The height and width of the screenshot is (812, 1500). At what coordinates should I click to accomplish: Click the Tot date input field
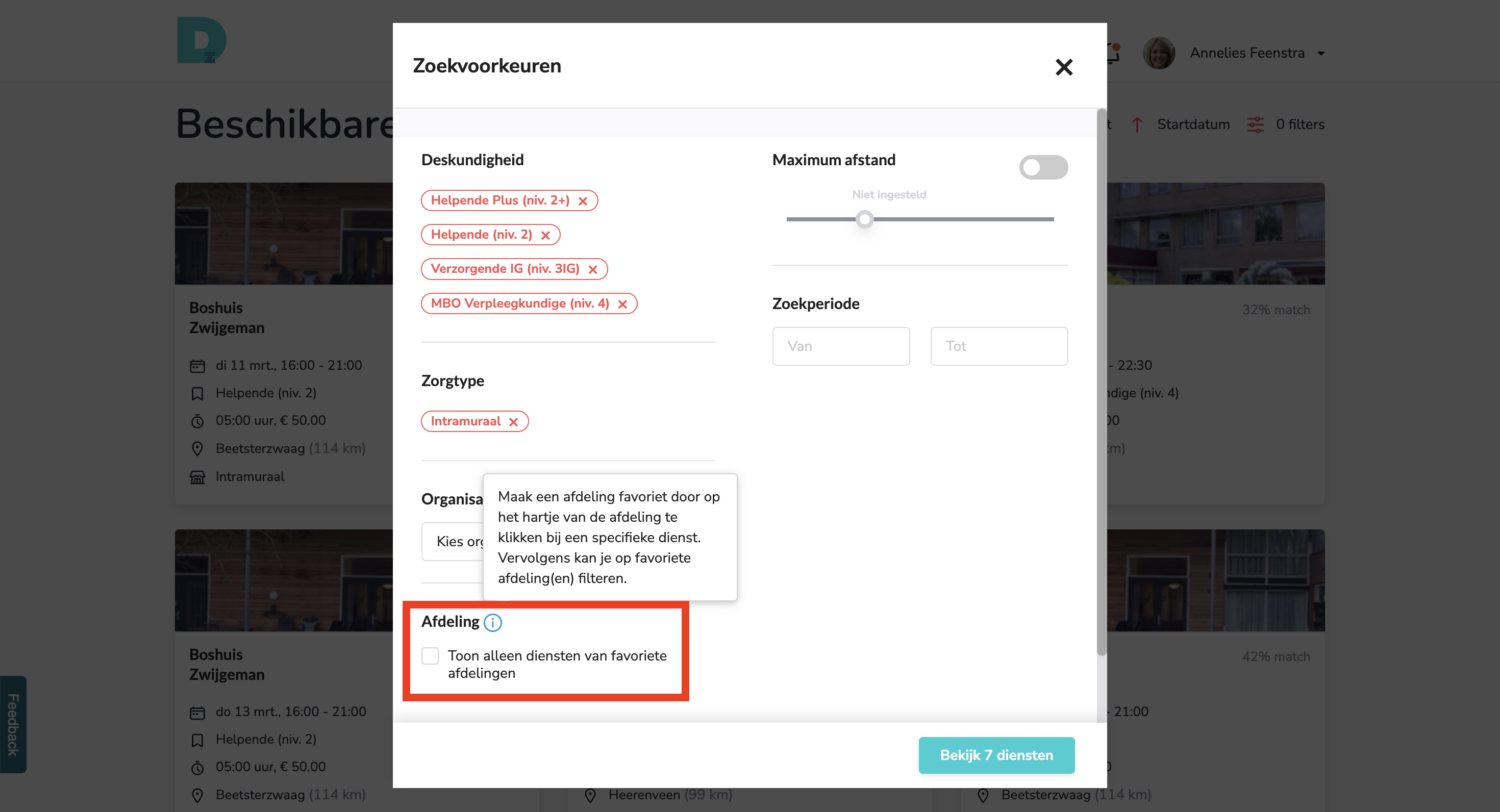[998, 346]
